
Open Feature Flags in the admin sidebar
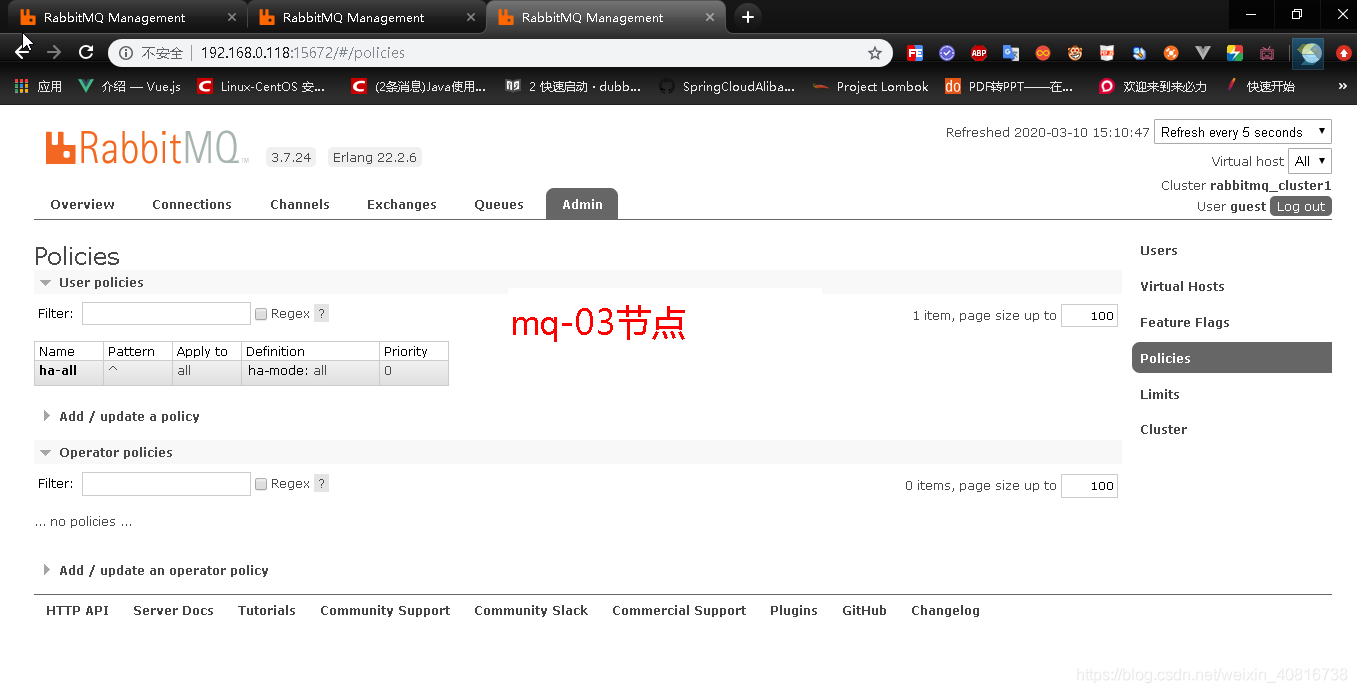point(1185,322)
